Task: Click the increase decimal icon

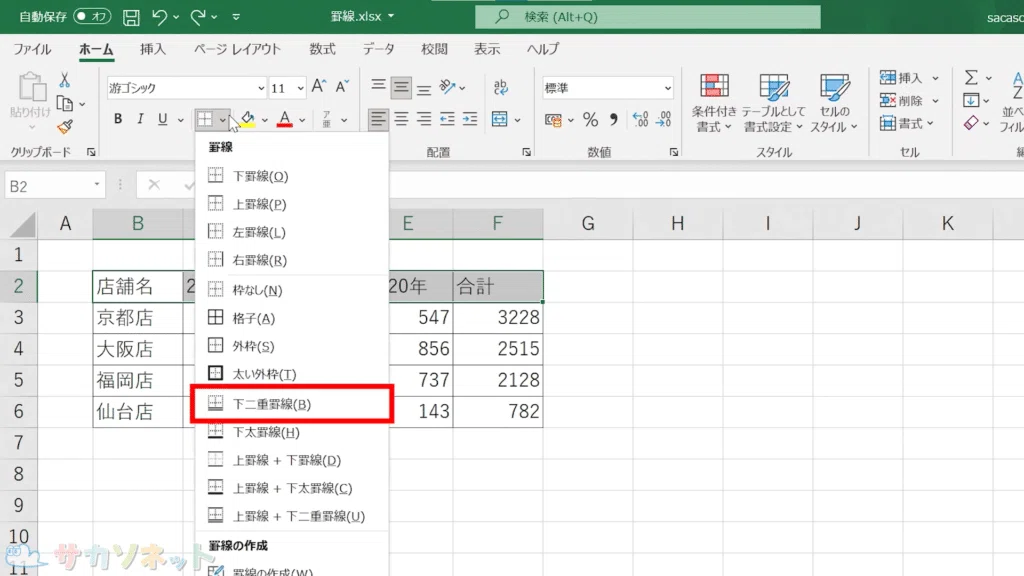Action: click(641, 119)
